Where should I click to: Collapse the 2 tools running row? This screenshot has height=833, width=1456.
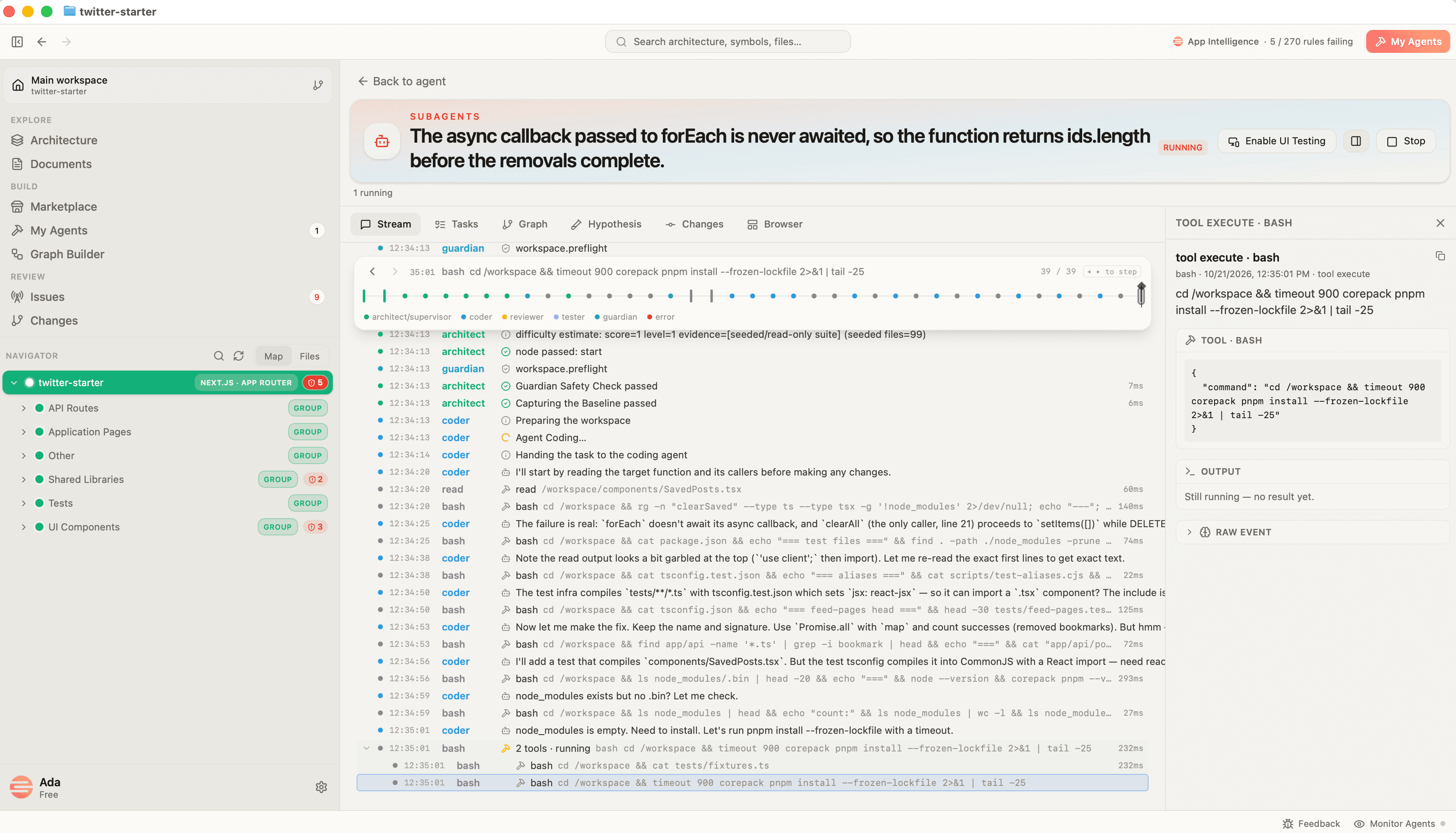(x=366, y=748)
